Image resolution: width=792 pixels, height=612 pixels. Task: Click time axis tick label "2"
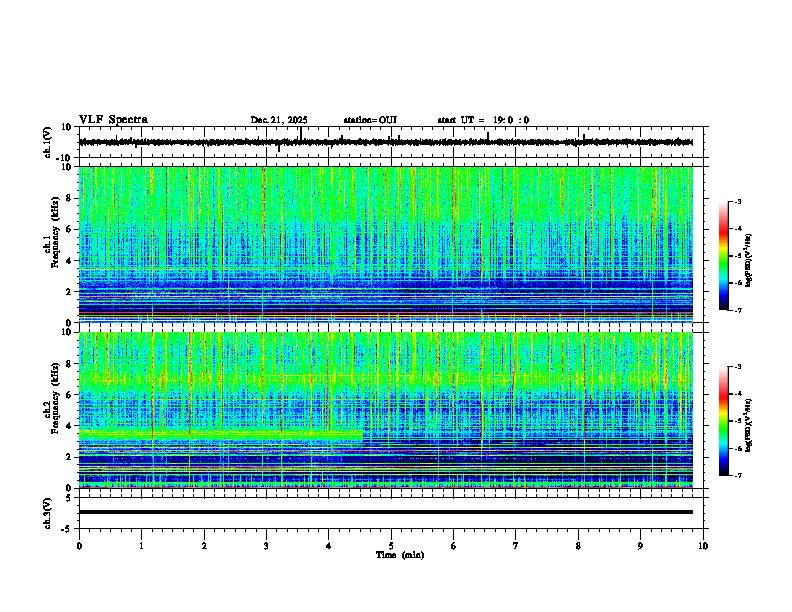pyautogui.click(x=204, y=545)
